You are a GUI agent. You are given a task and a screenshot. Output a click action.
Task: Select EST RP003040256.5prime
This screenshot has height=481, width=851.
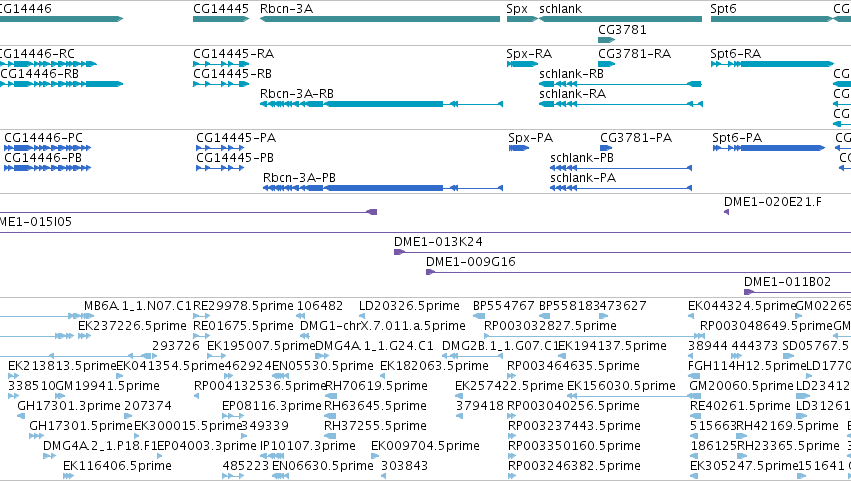573,406
